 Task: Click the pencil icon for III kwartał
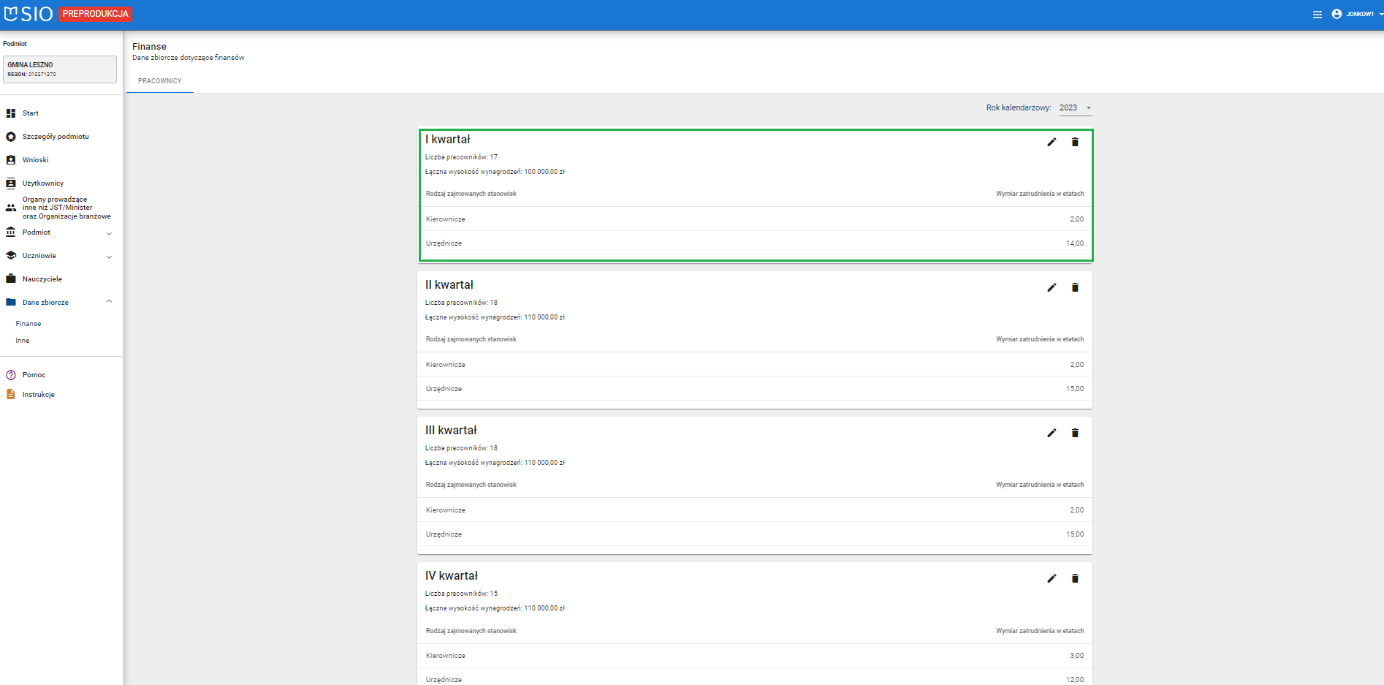click(x=1051, y=433)
